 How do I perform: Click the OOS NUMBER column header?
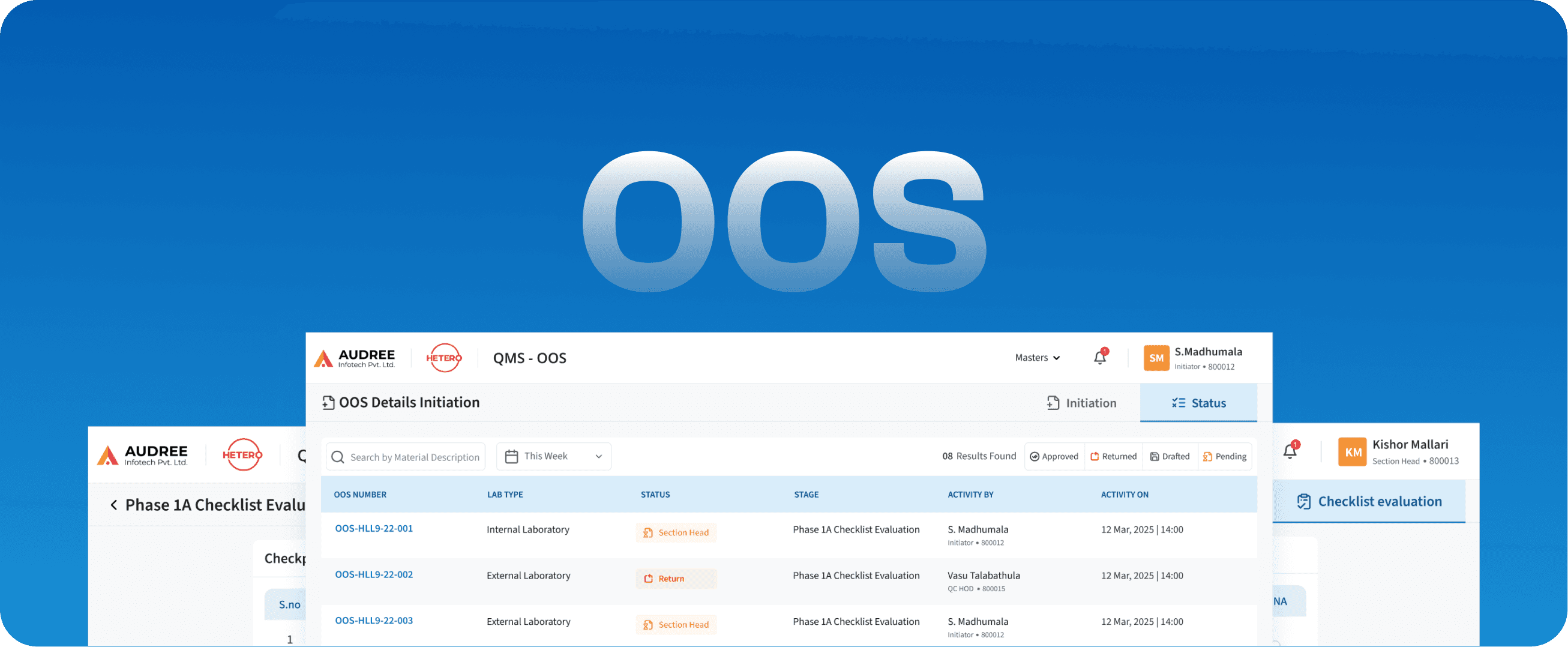[359, 495]
